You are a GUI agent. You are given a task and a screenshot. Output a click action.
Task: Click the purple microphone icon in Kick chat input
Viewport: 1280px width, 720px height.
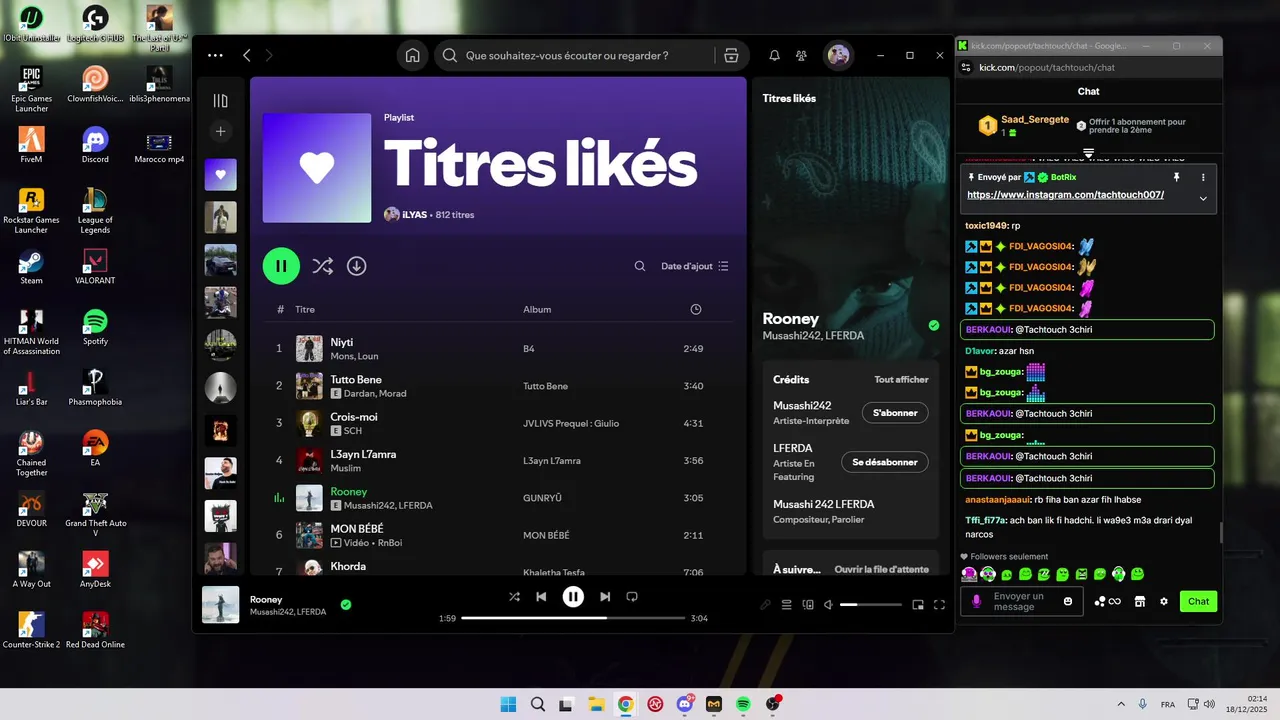(x=976, y=601)
